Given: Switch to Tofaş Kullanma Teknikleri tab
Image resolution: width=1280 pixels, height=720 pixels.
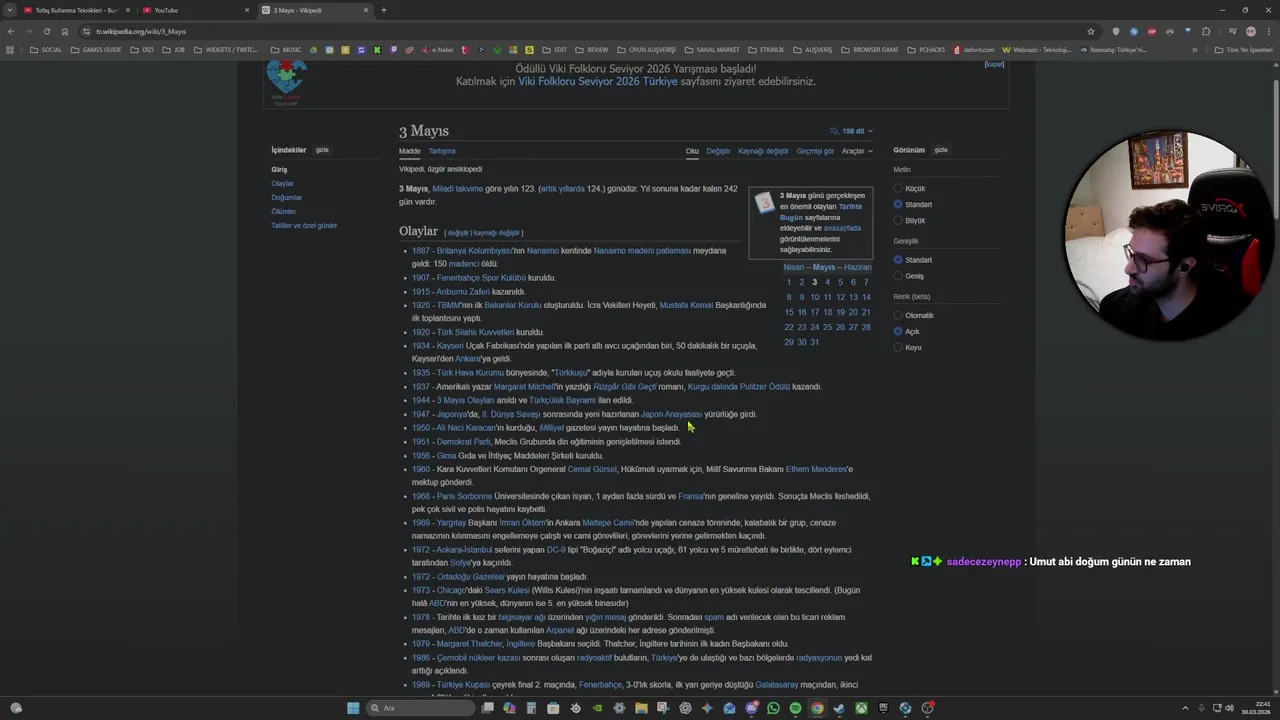Looking at the screenshot, I should point(76,10).
